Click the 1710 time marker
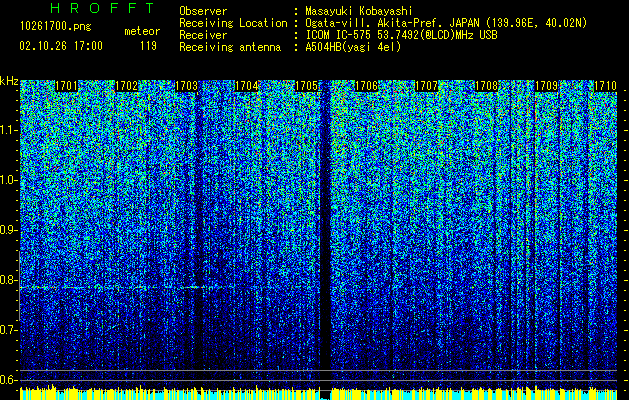The width and height of the screenshot is (629, 400). tap(605, 86)
